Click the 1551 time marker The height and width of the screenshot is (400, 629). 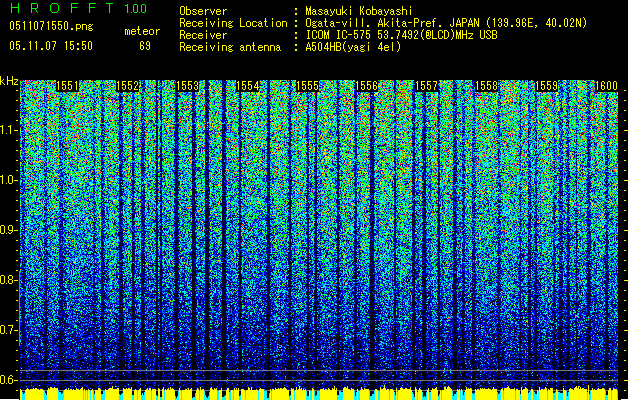pos(67,86)
